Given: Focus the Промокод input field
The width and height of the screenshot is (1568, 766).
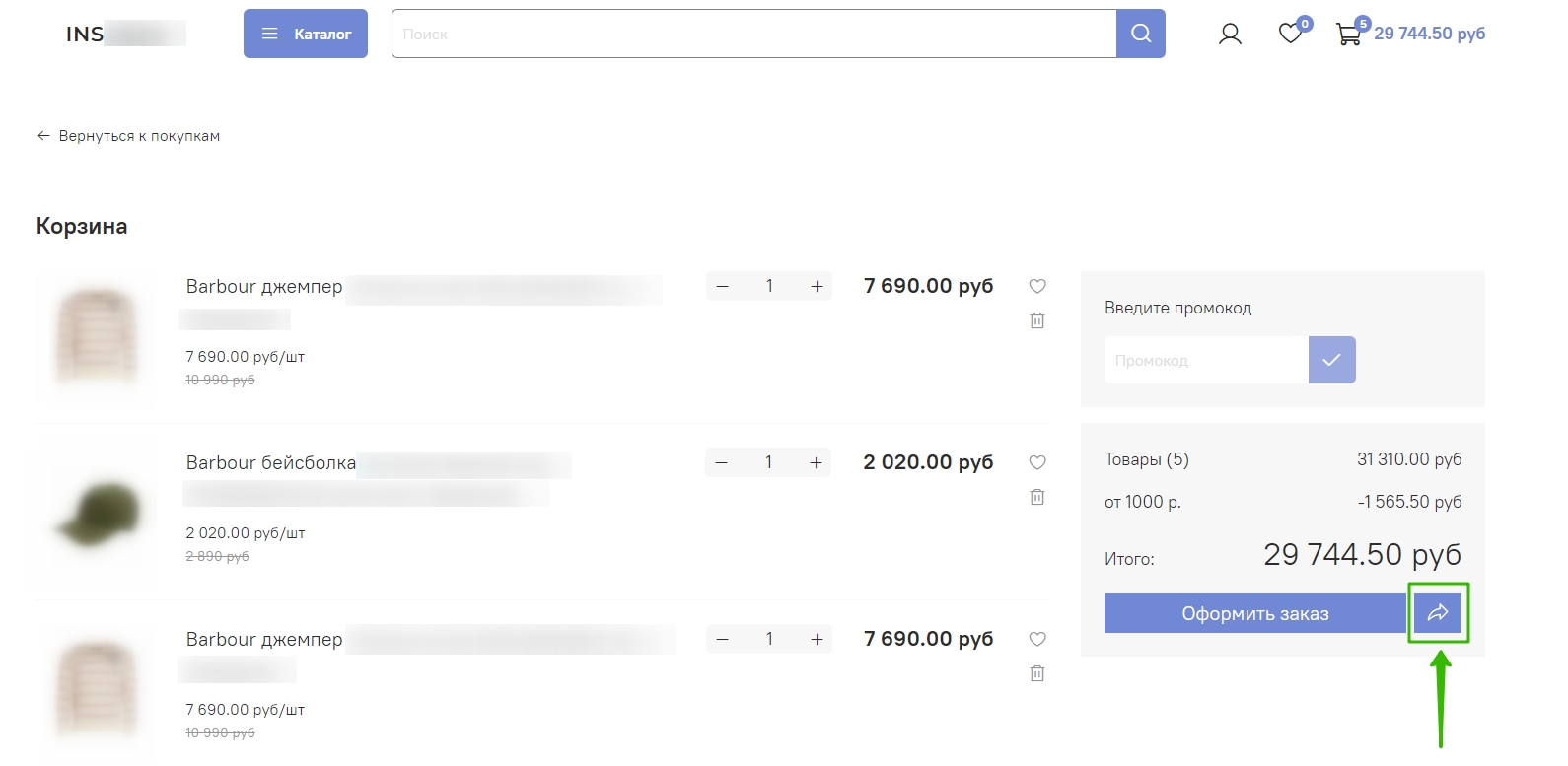Looking at the screenshot, I should coord(1206,360).
